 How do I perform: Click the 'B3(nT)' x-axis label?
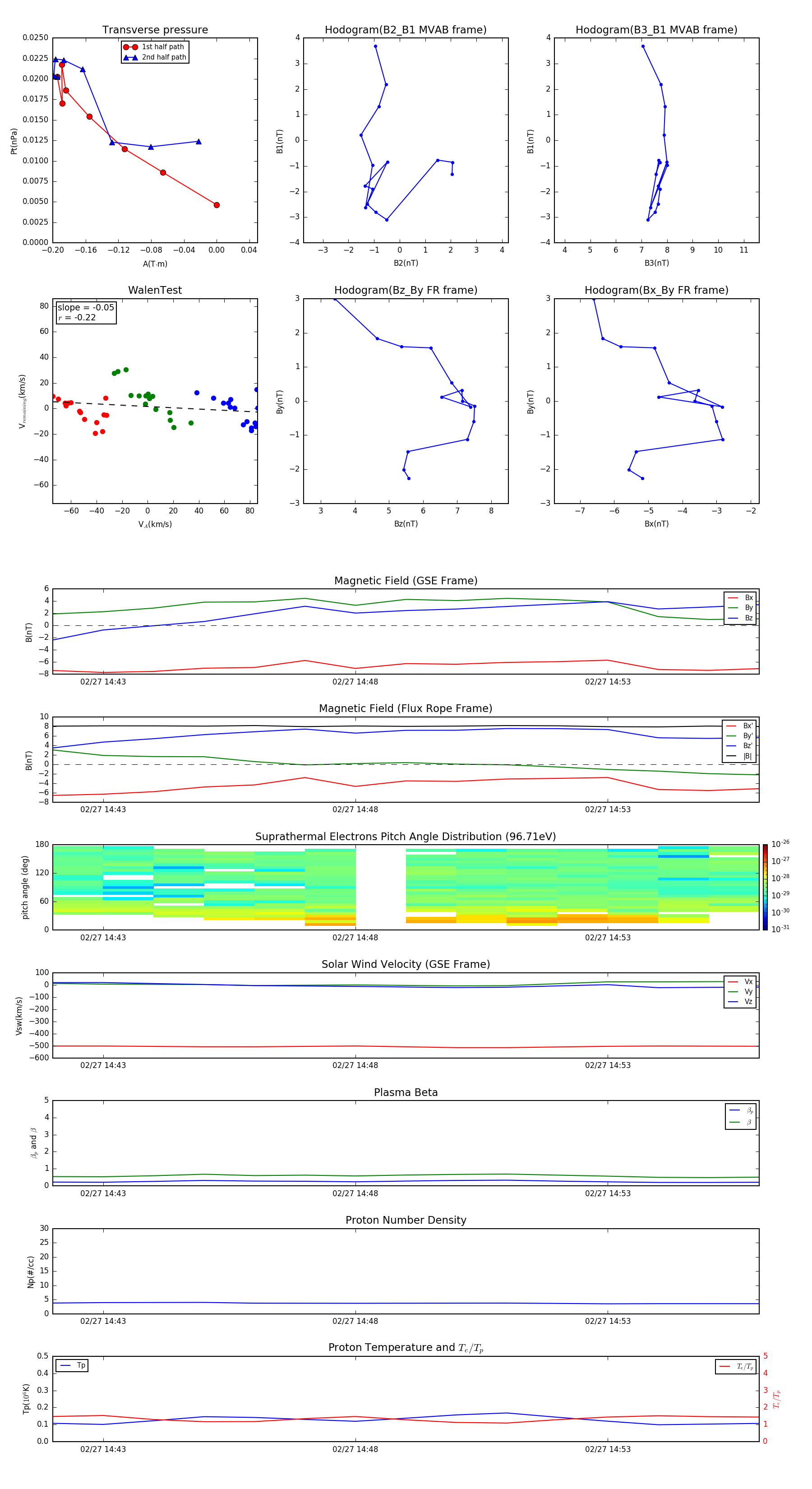[656, 264]
